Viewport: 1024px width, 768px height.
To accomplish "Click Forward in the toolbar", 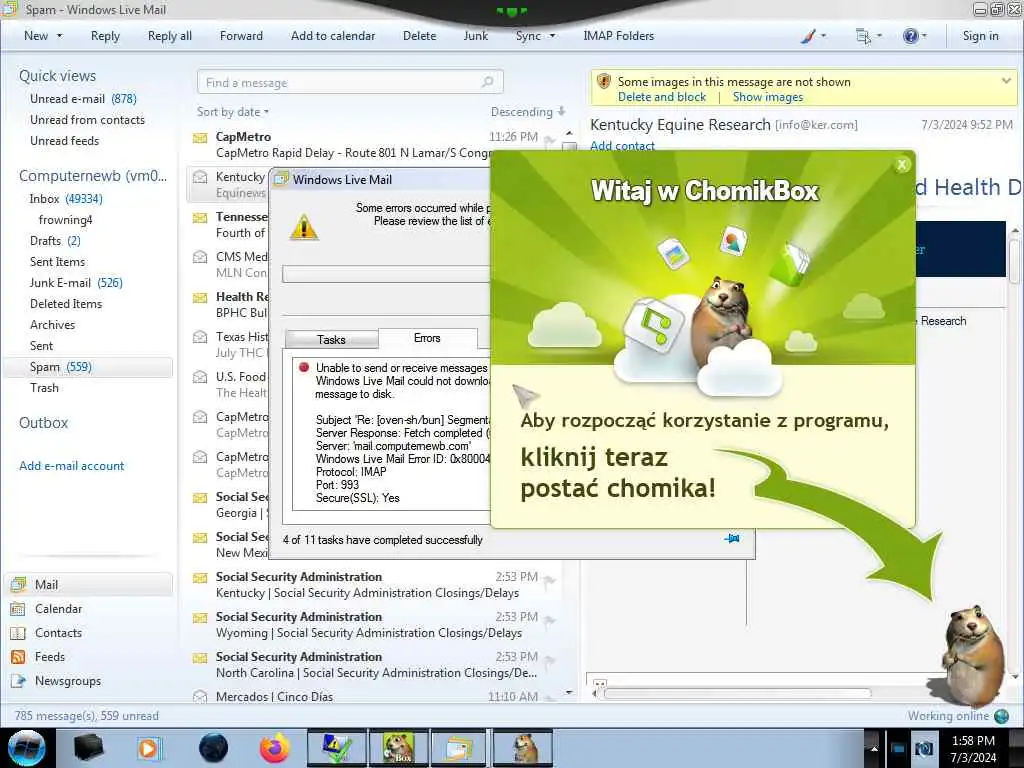I will click(241, 36).
